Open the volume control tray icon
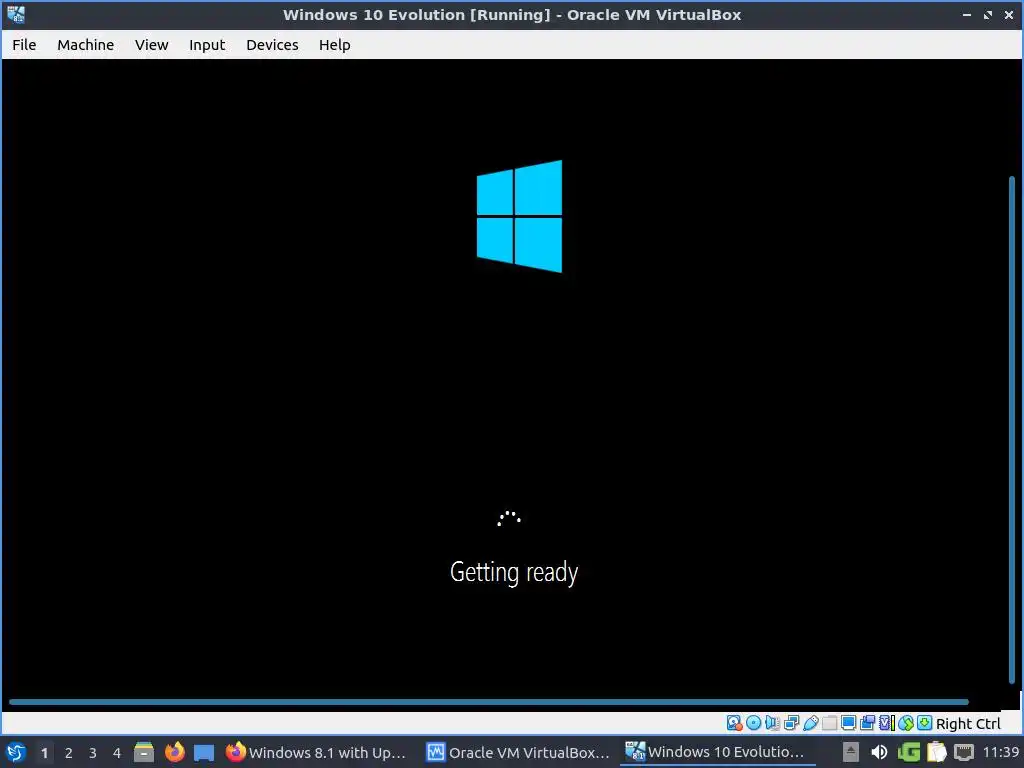Viewport: 1024px width, 768px height. [879, 752]
